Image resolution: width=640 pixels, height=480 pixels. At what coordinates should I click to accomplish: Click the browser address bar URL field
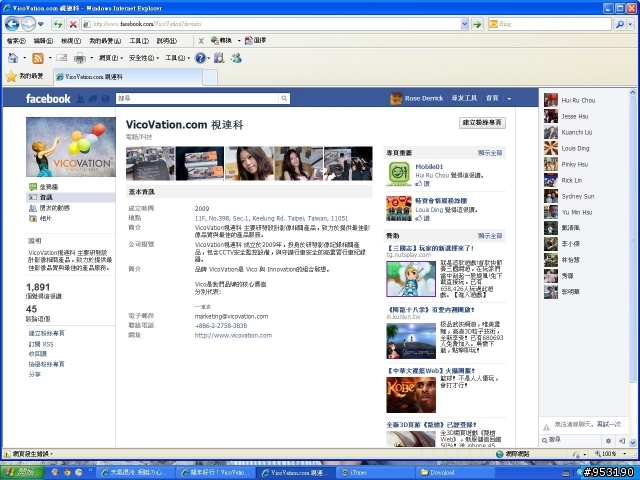[271, 24]
